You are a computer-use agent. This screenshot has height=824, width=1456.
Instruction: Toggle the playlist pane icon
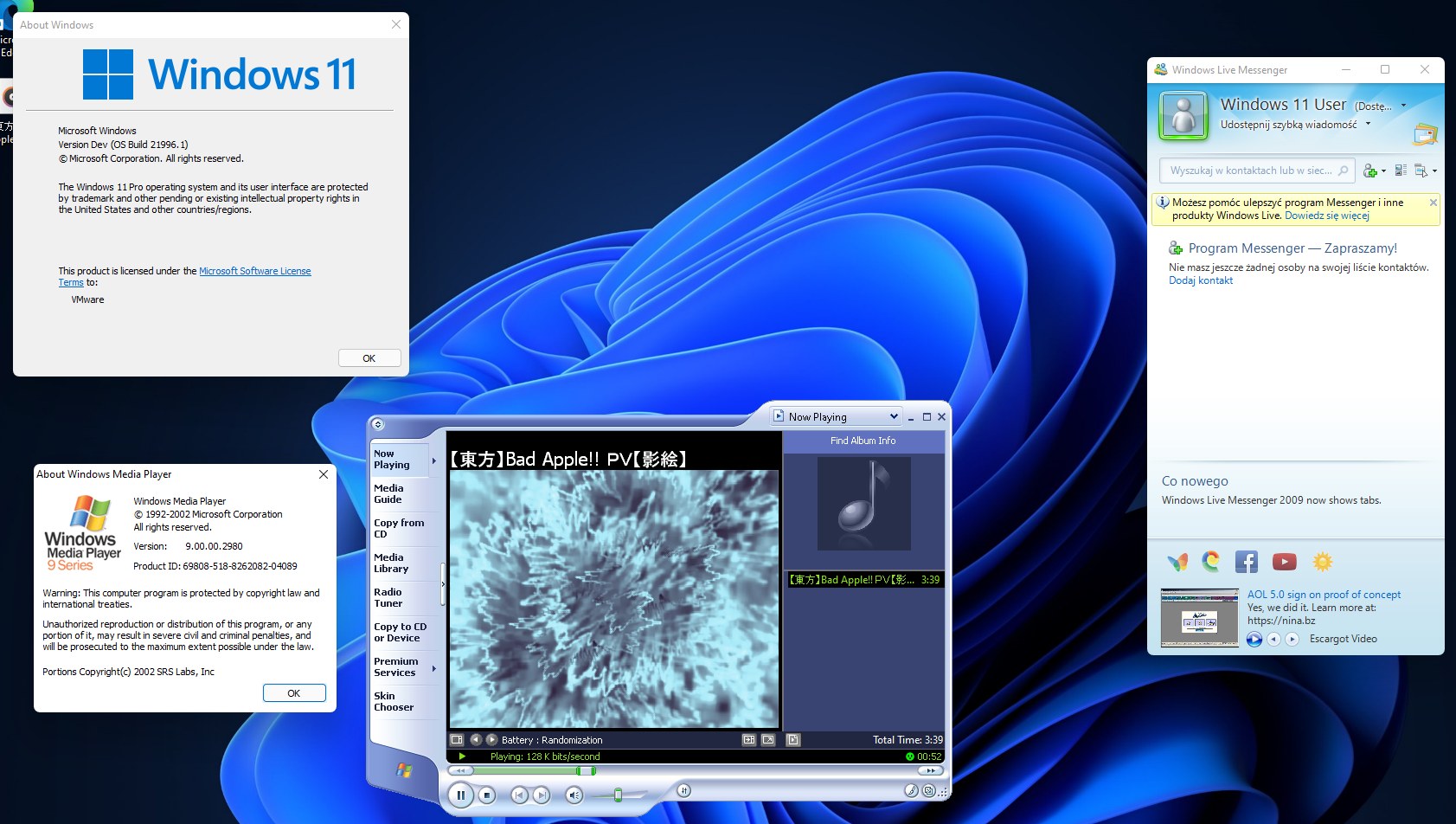[792, 740]
